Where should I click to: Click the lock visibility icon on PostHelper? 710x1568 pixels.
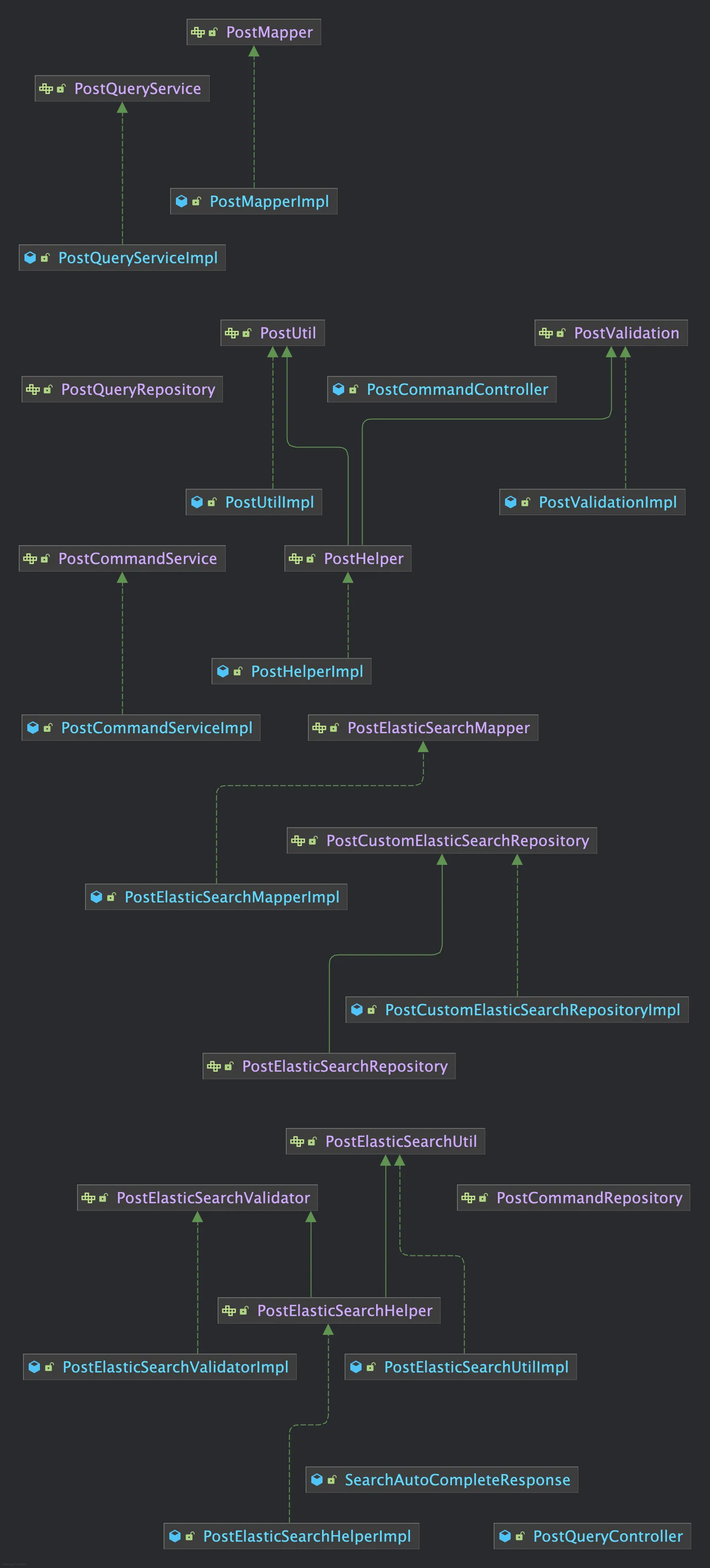tap(310, 559)
